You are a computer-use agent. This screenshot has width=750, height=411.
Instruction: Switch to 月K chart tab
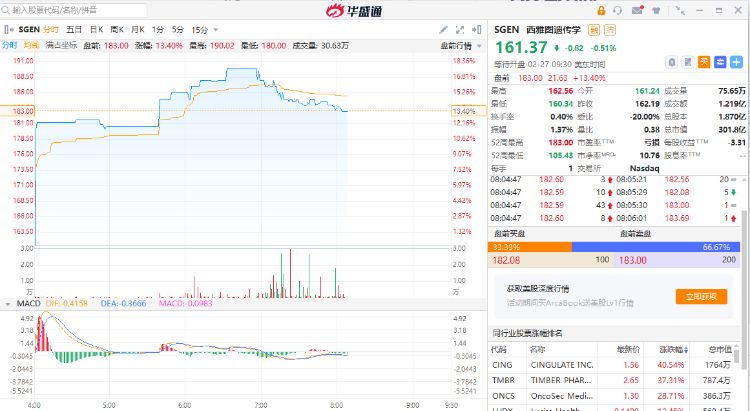coord(138,30)
